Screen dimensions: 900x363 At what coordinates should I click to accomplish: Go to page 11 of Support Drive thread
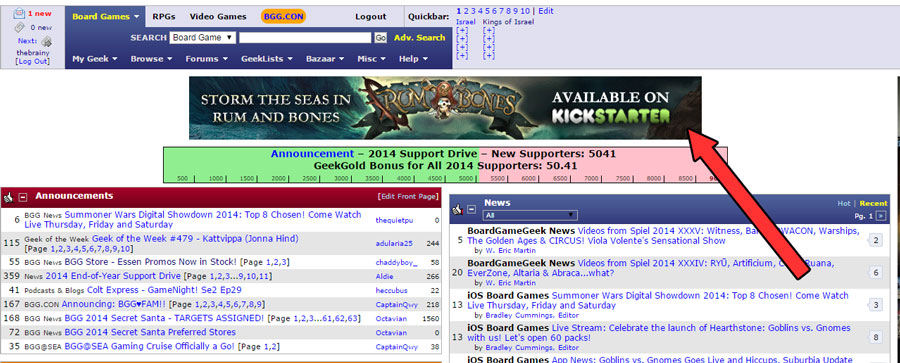[x=264, y=276]
